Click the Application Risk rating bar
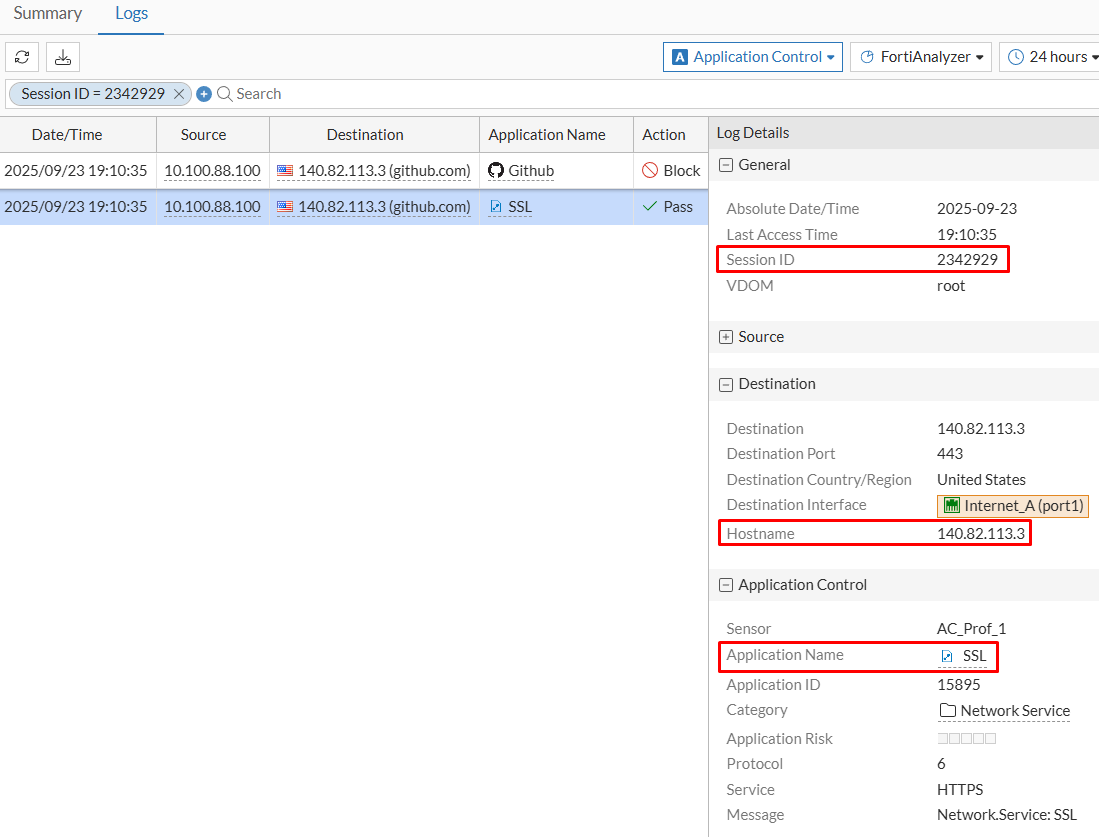The image size is (1099, 837). click(965, 738)
